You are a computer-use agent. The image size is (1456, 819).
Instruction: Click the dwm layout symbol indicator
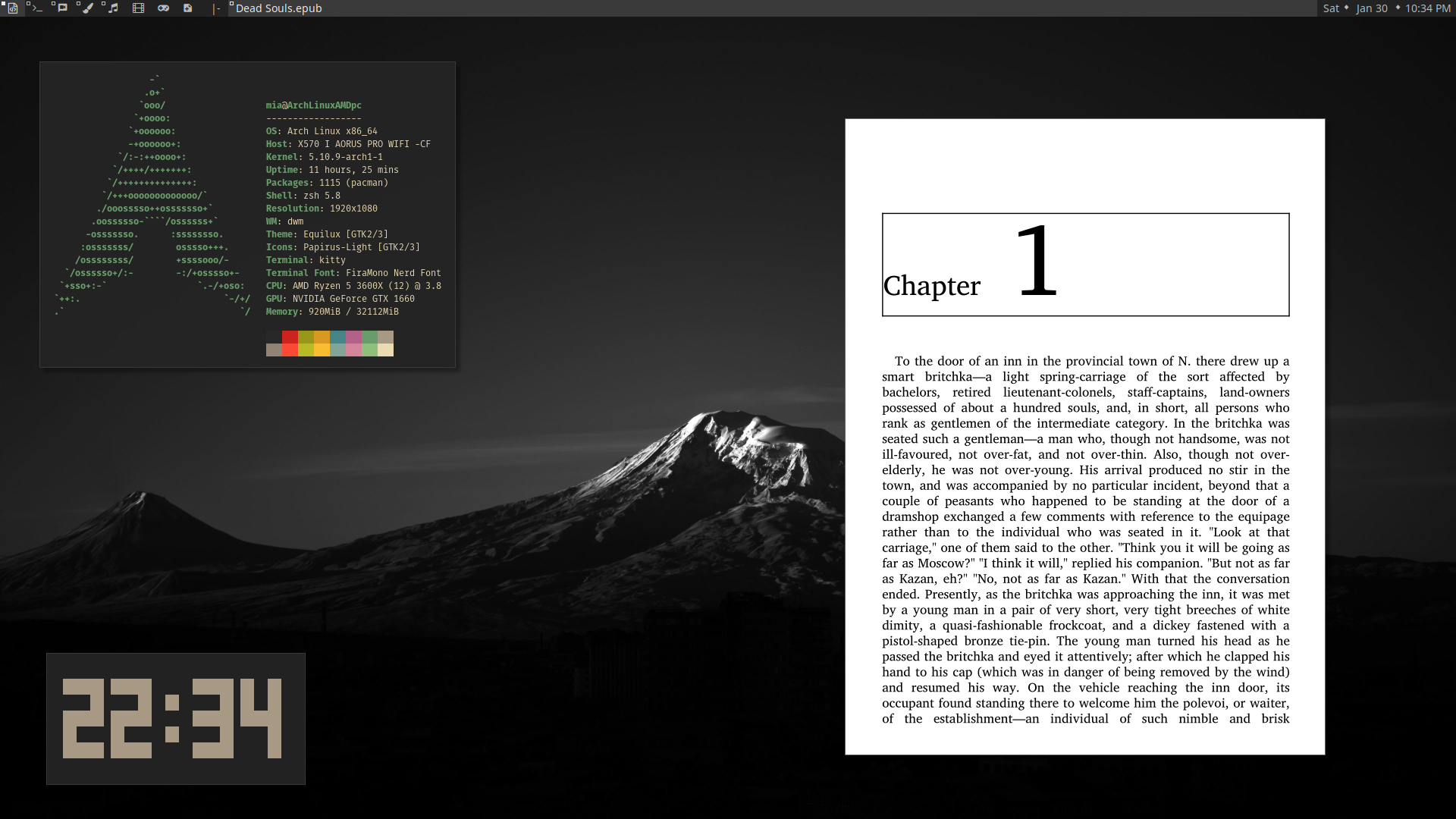pyautogui.click(x=216, y=8)
